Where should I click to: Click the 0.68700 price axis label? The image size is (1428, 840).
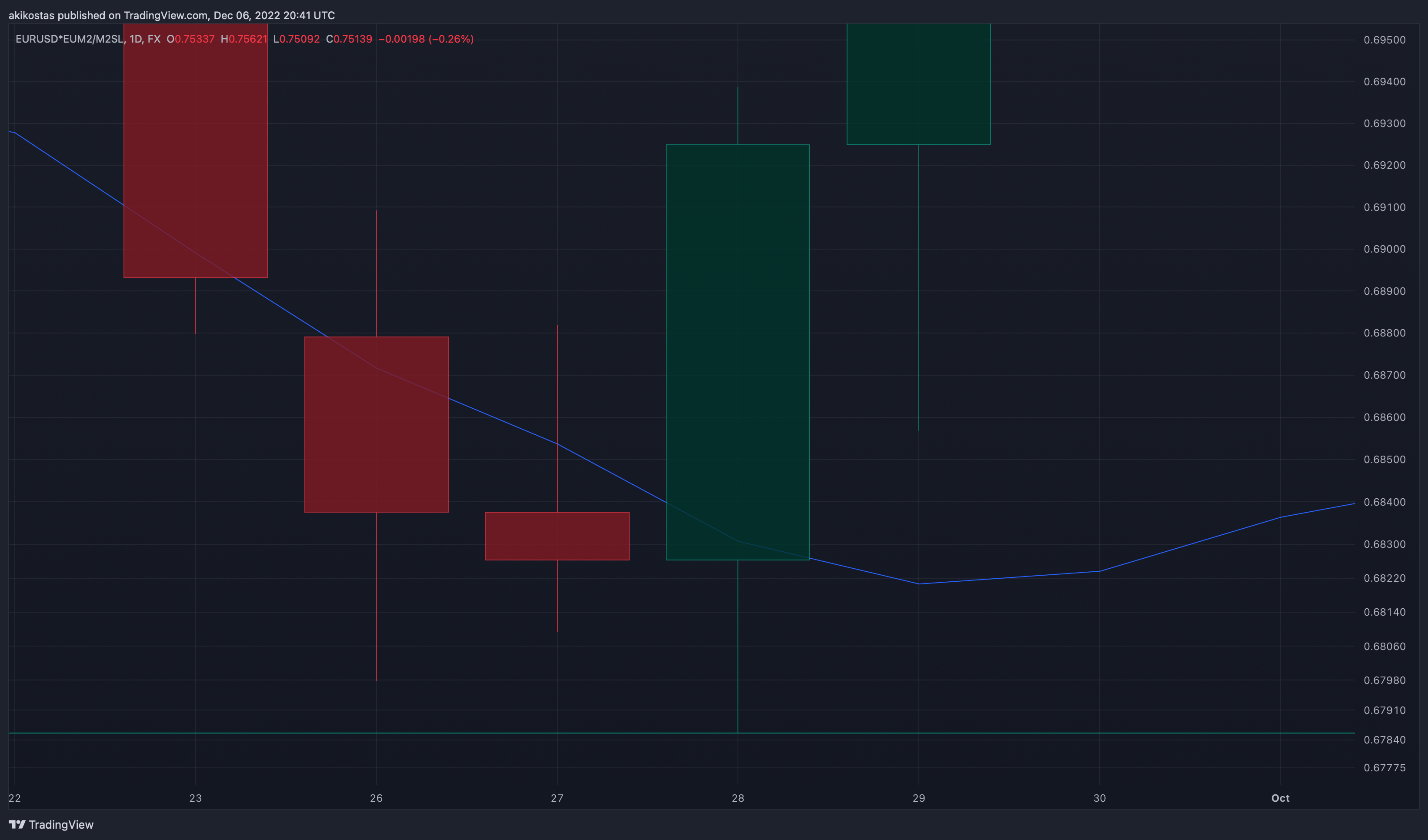(x=1385, y=375)
